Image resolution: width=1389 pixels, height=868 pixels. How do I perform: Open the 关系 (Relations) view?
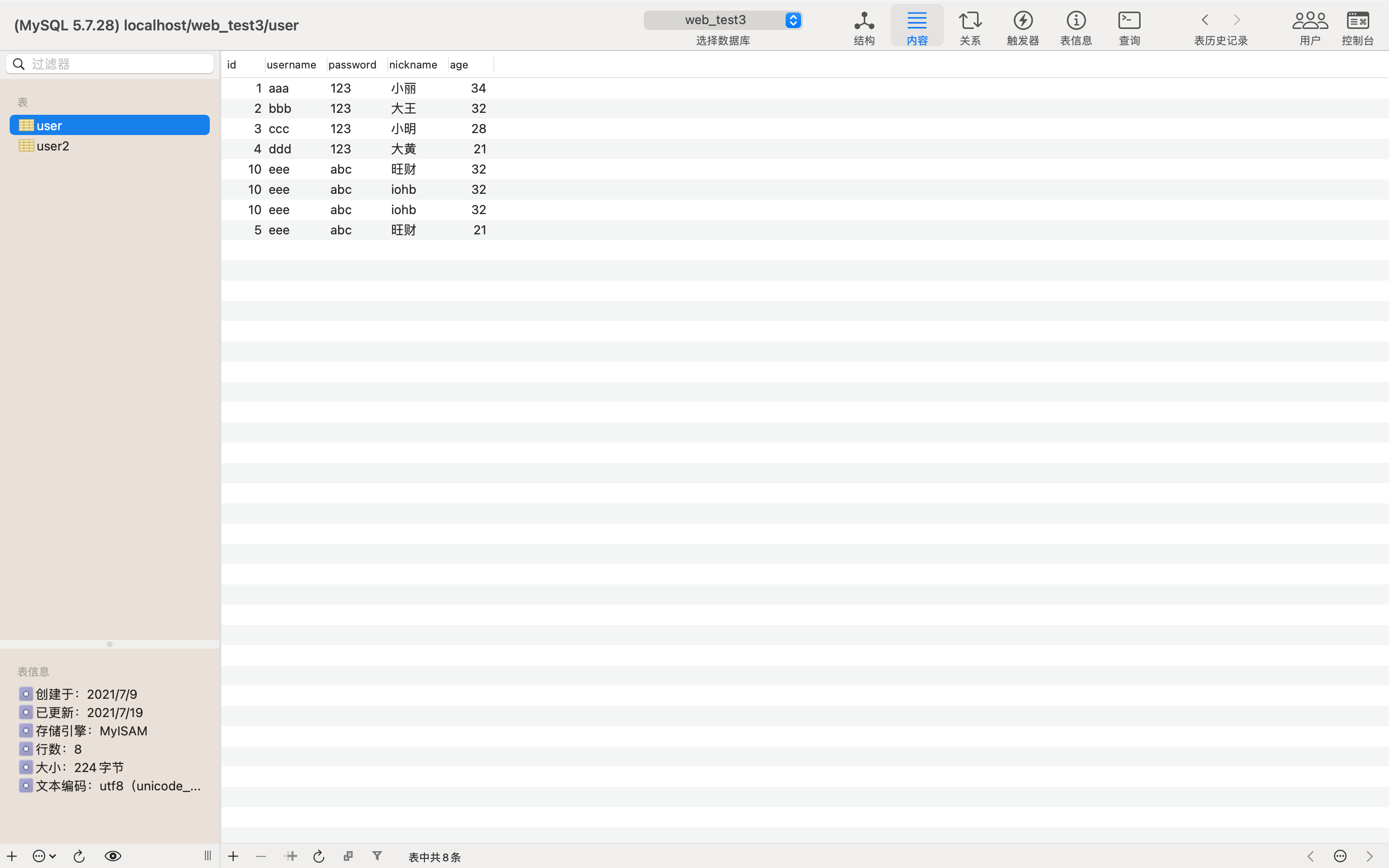(970, 27)
